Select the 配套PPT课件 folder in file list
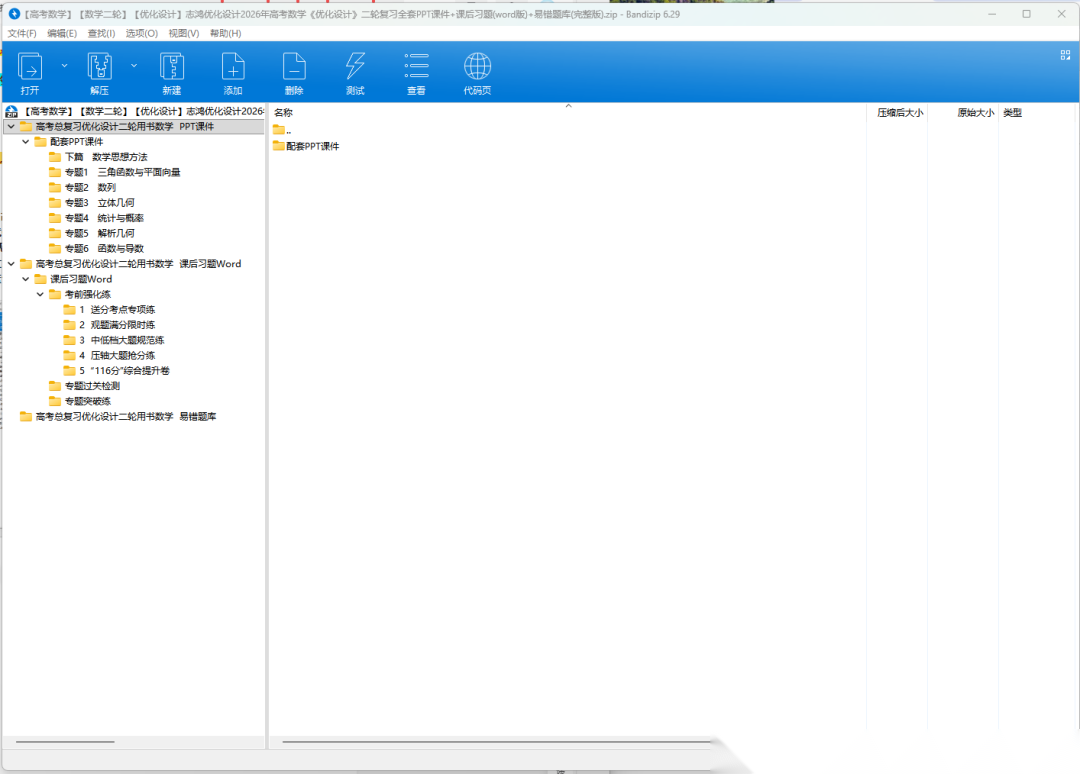Screen dimensions: 1080x774 pyautogui.click(x=311, y=146)
